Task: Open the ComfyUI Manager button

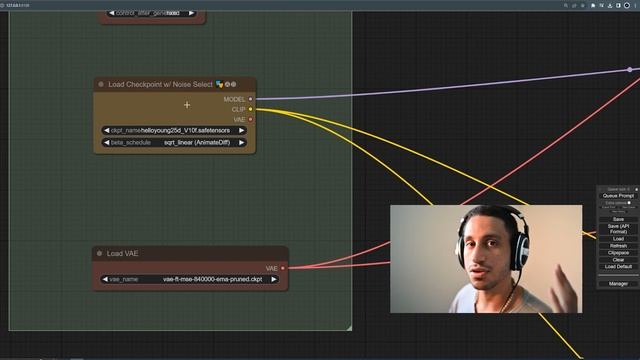Action: 618,284
